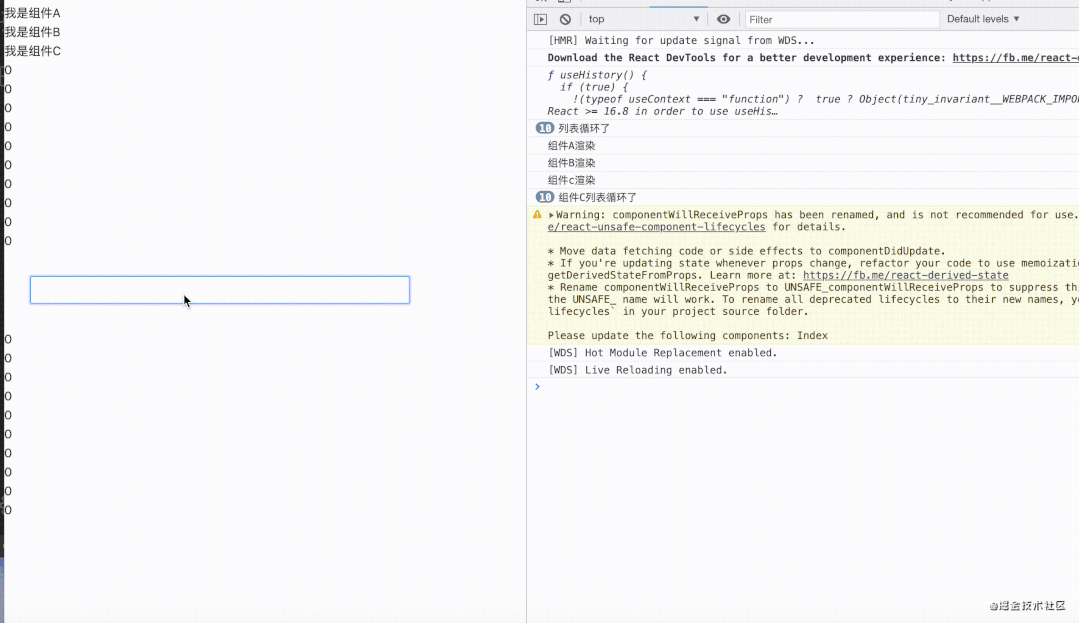Viewport: 1079px width, 623px height.
Task: Follow the fb.me/react-derived-state link
Action: click(905, 275)
